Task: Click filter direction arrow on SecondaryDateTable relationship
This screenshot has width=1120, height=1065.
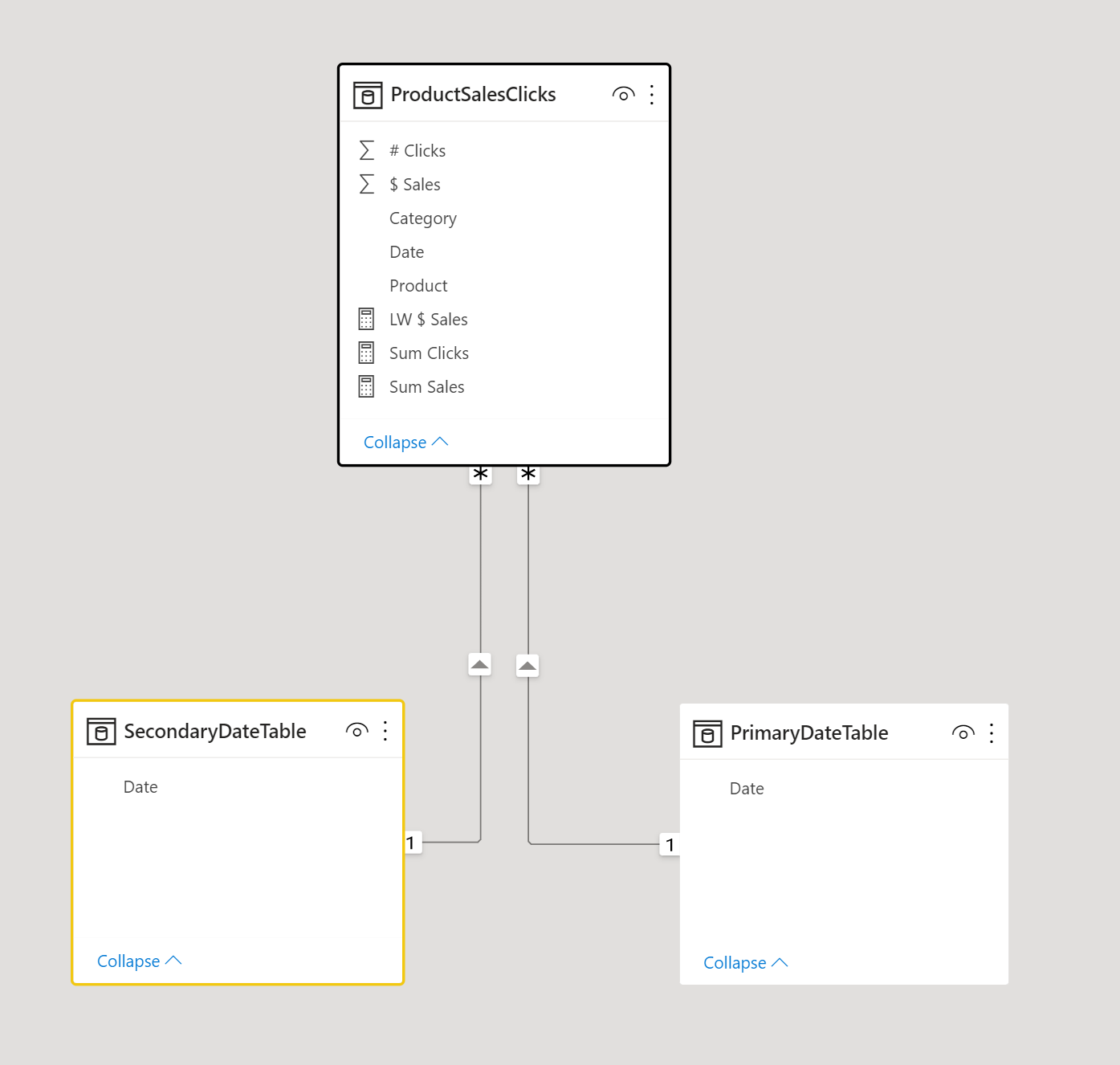Action: [480, 664]
